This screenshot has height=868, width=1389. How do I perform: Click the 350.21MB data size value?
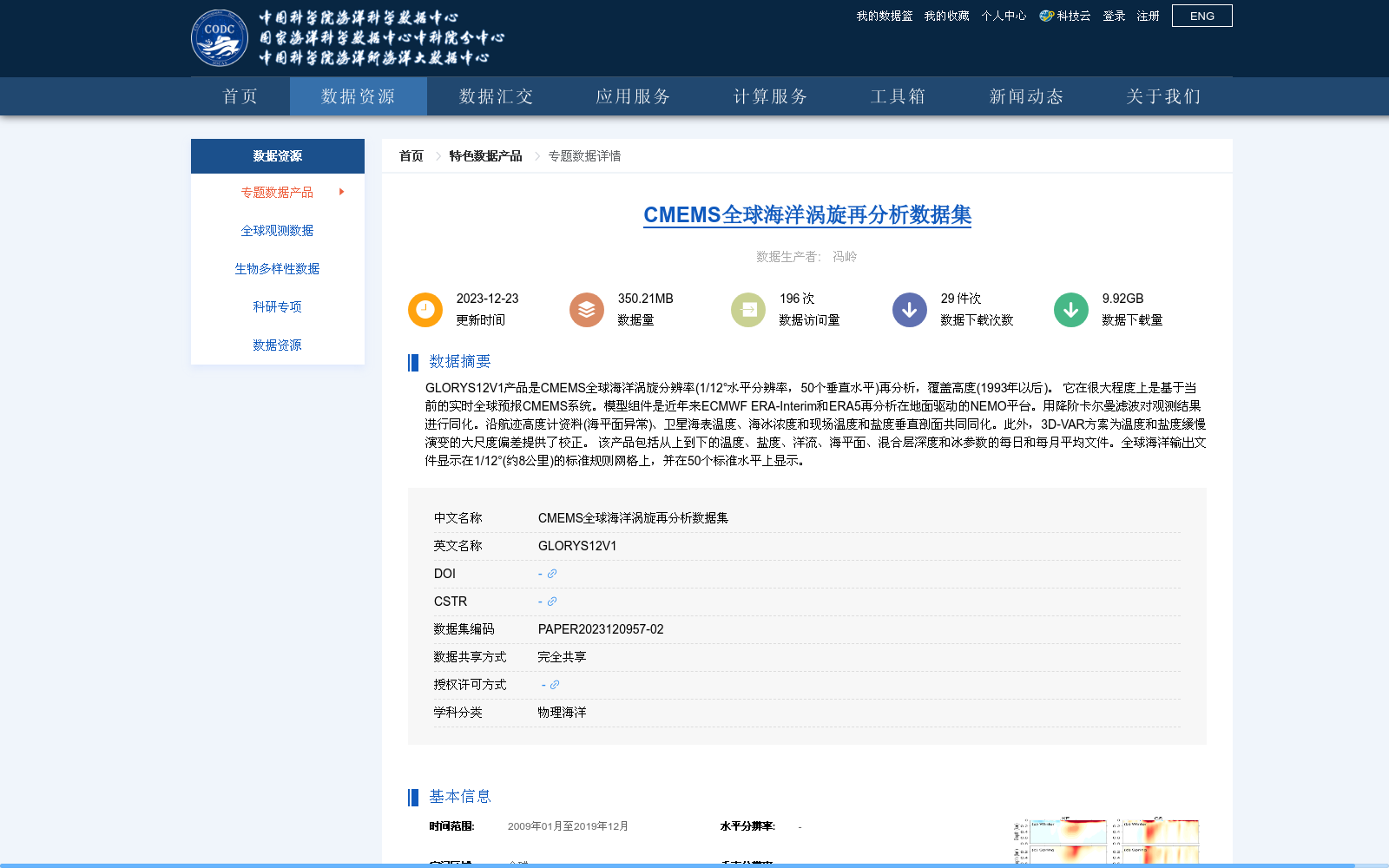pos(646,299)
